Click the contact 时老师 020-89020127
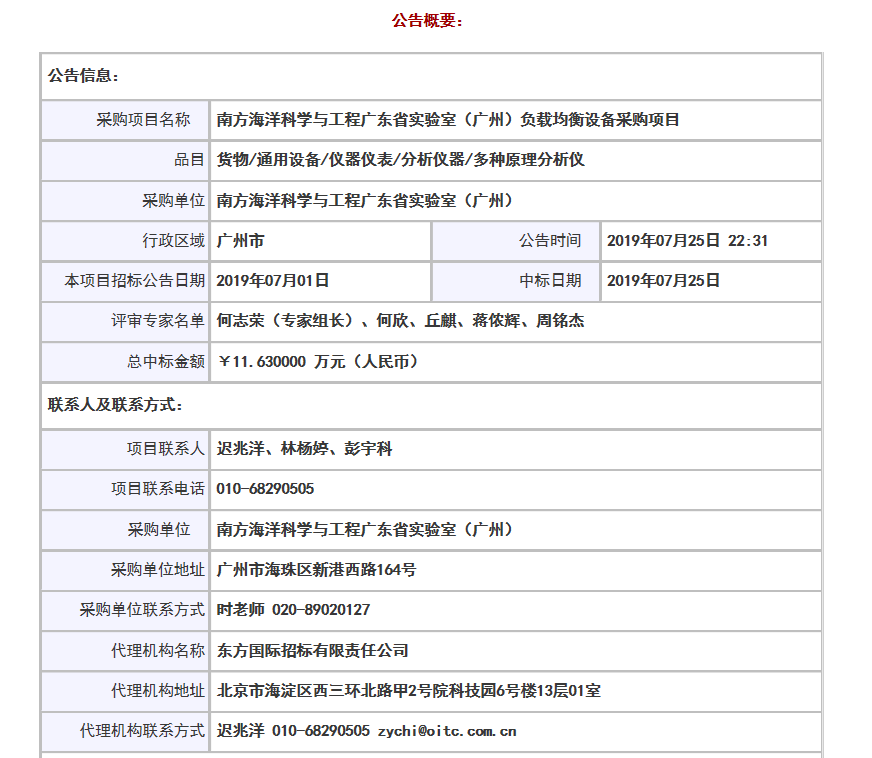Viewport: 872px width, 758px height. (x=293, y=610)
